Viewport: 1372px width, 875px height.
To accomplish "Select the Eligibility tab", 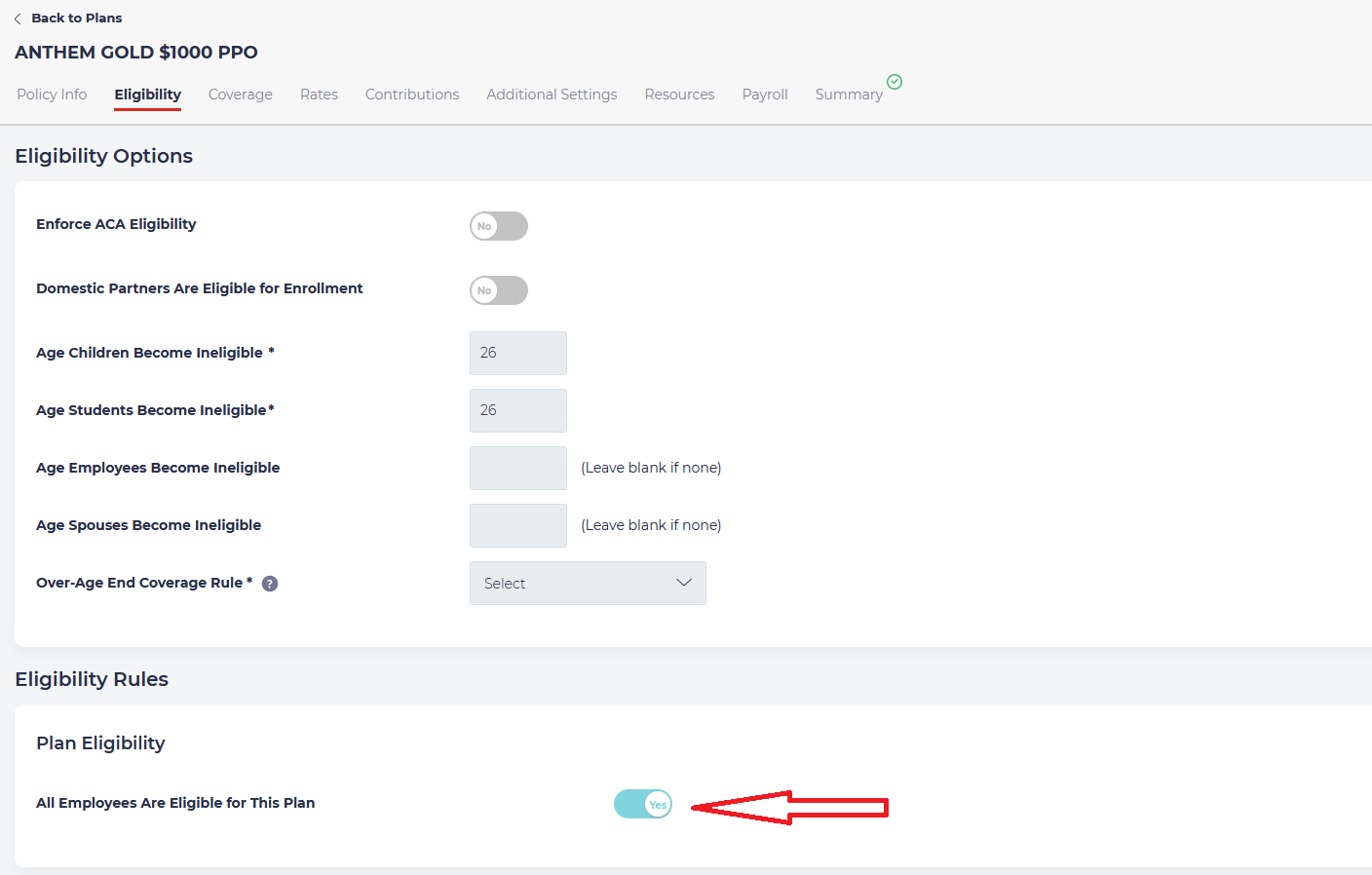I will [147, 95].
